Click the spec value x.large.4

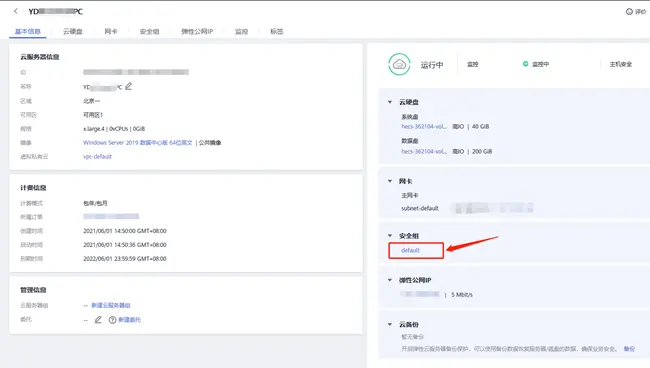(94, 129)
